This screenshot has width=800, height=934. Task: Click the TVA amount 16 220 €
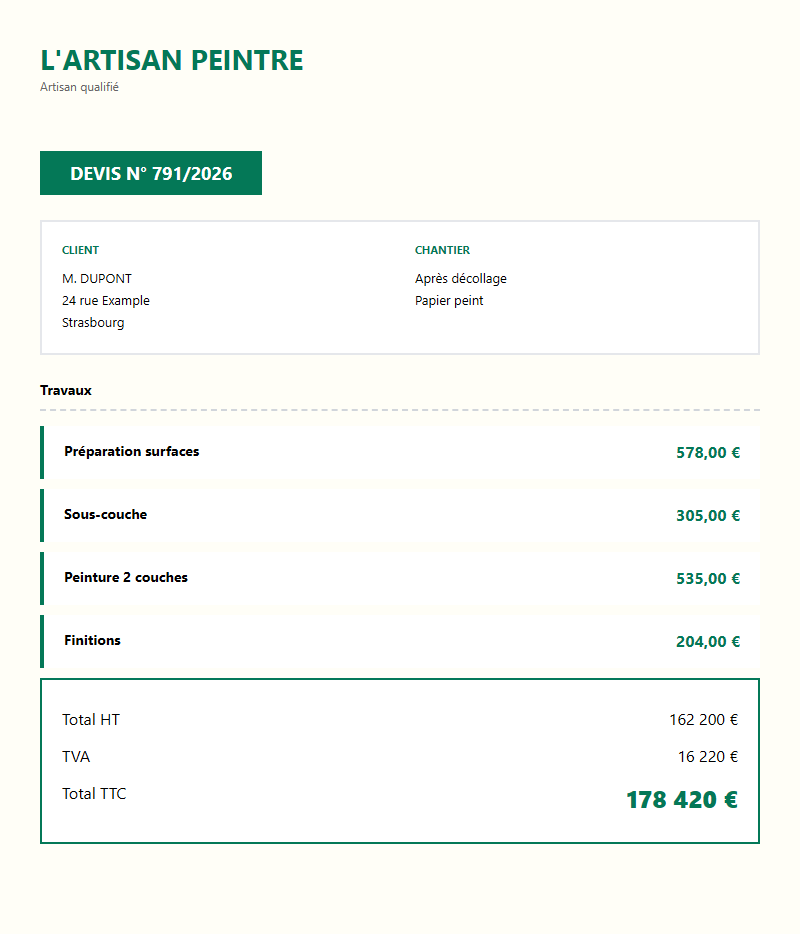(707, 757)
